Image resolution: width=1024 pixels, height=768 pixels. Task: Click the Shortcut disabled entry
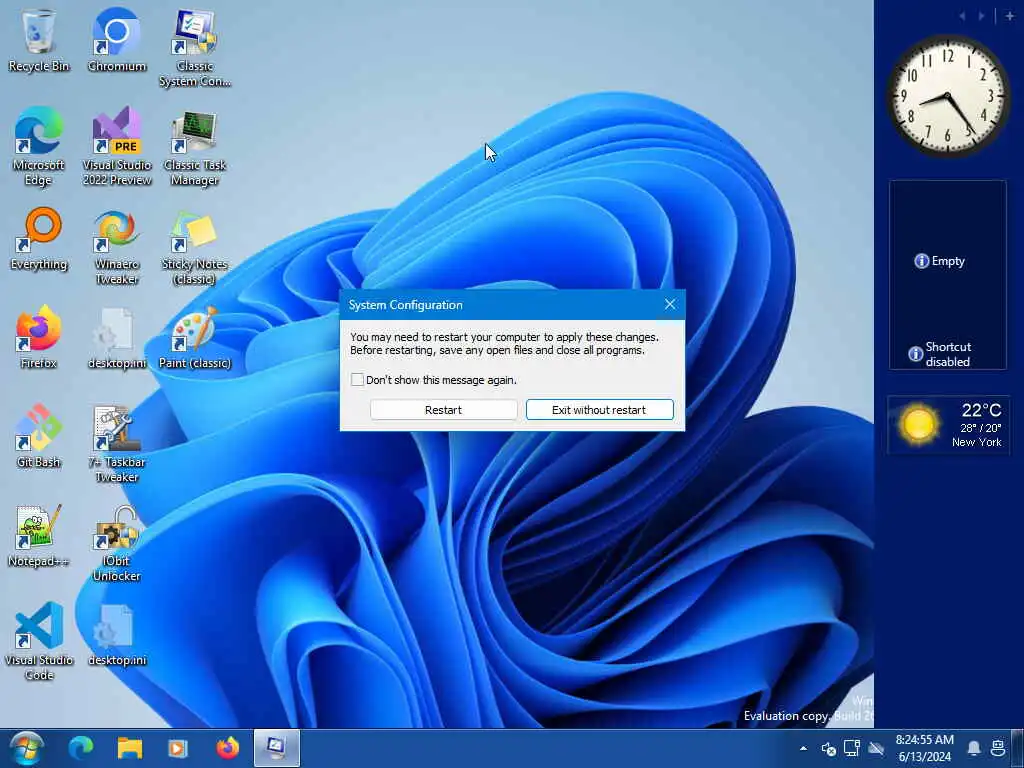940,354
